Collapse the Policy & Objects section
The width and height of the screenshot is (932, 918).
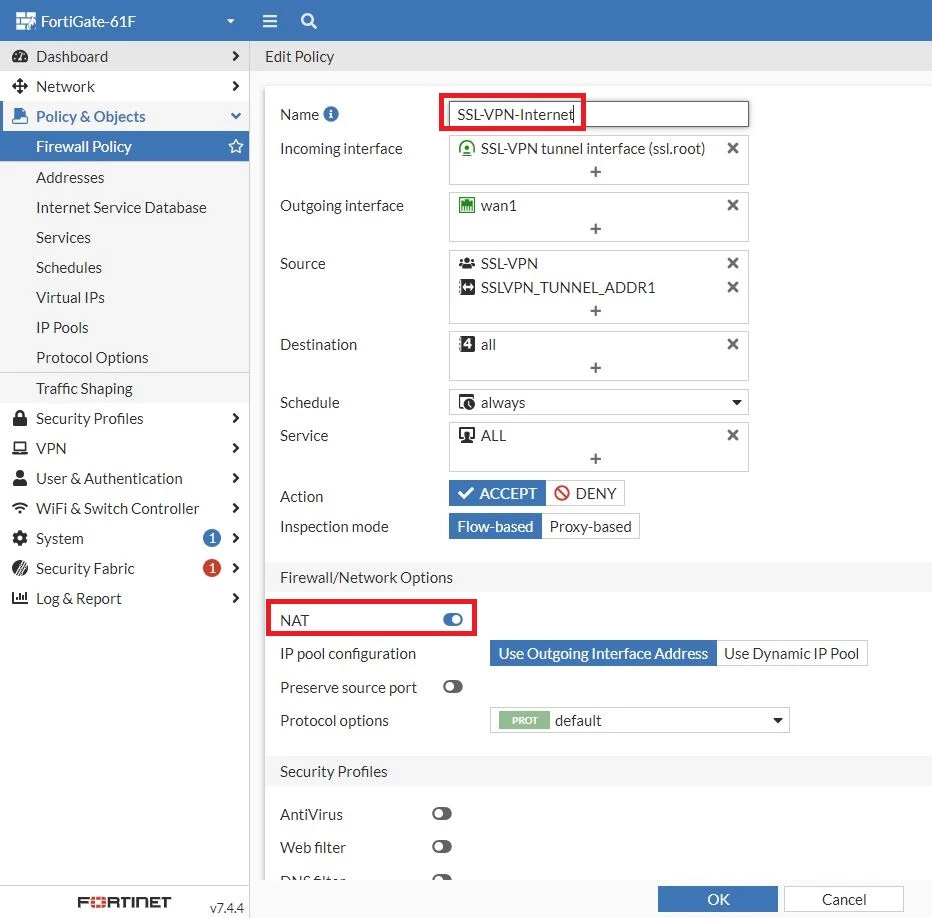pos(236,116)
